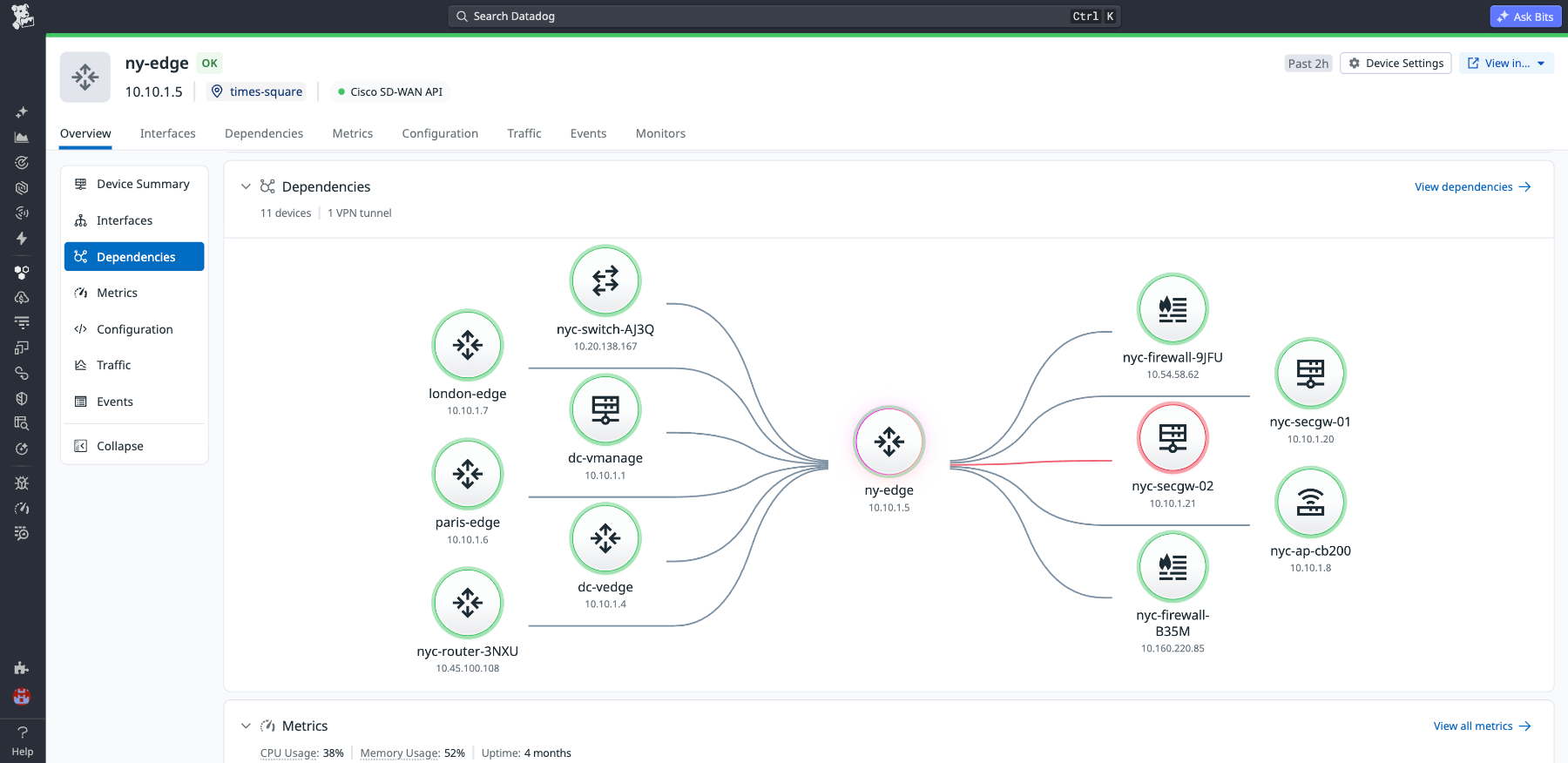
Task: Open the Past 2h time range selector
Action: (x=1308, y=64)
